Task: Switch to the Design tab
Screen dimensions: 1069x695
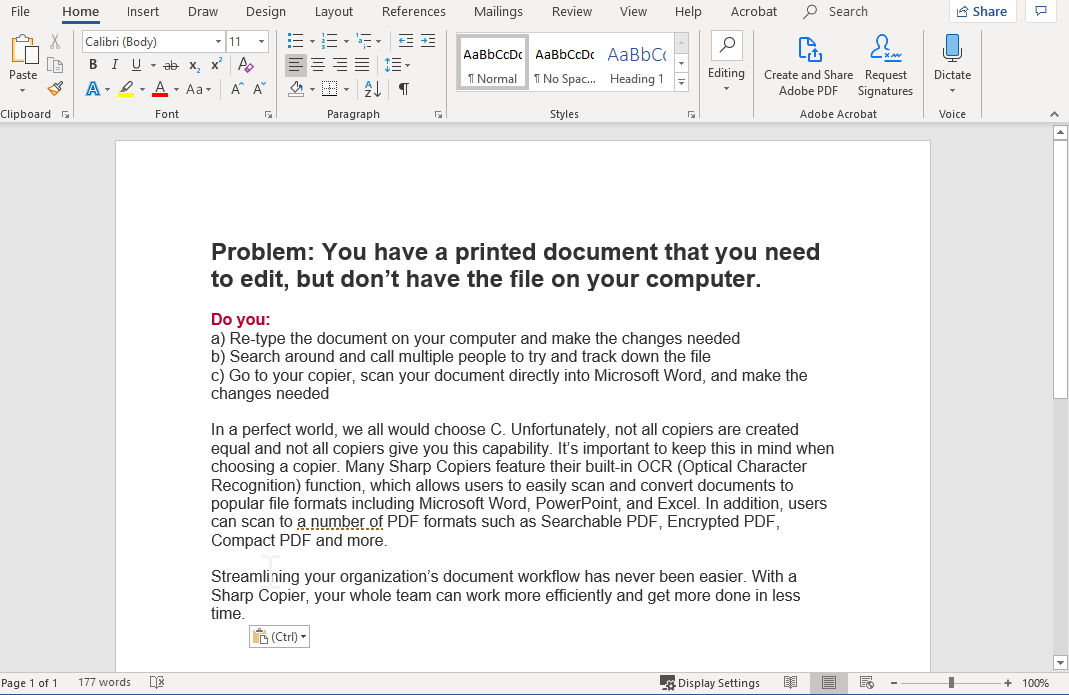Action: pyautogui.click(x=266, y=12)
